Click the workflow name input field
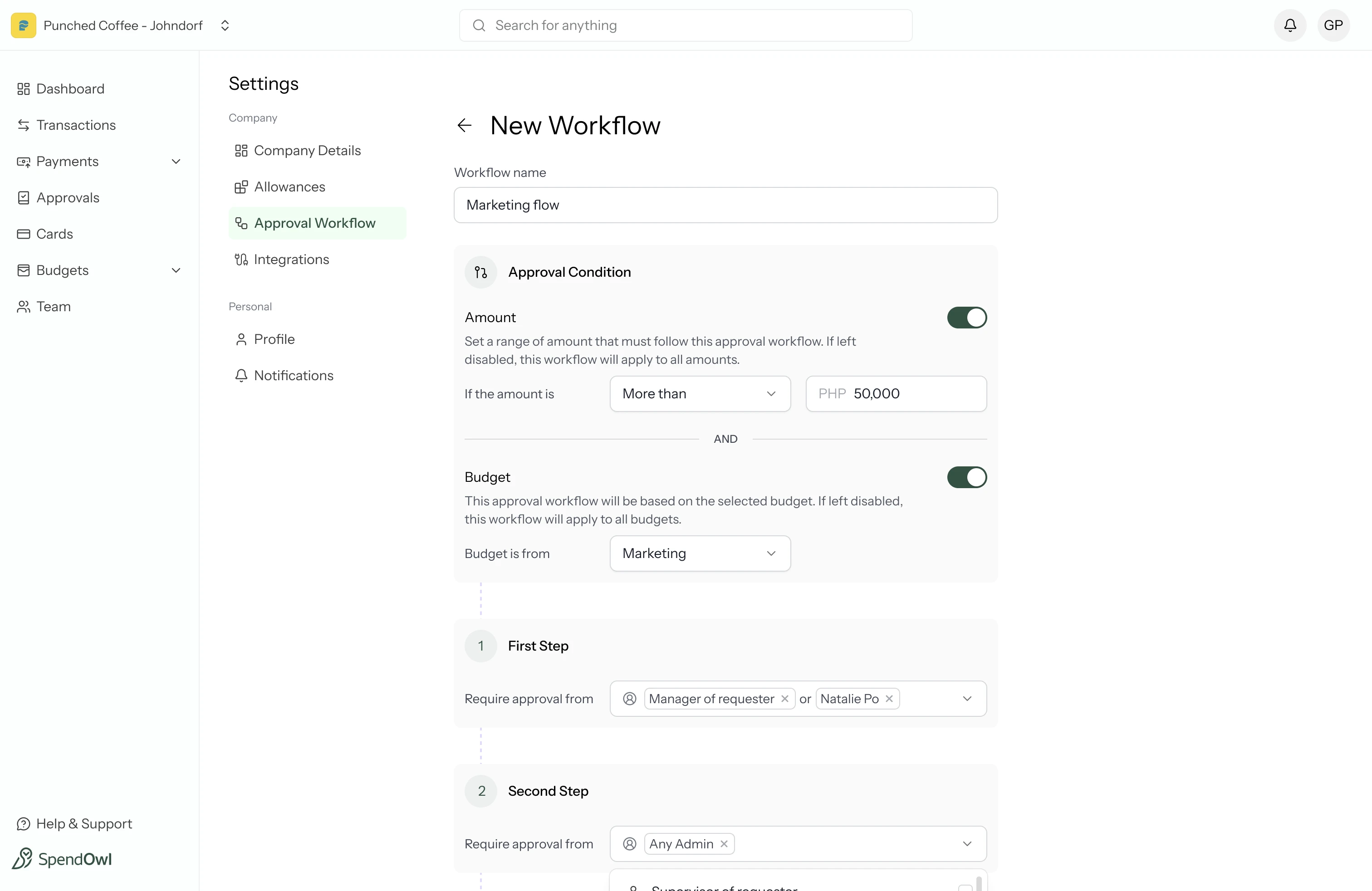The width and height of the screenshot is (1372, 891). tap(725, 205)
